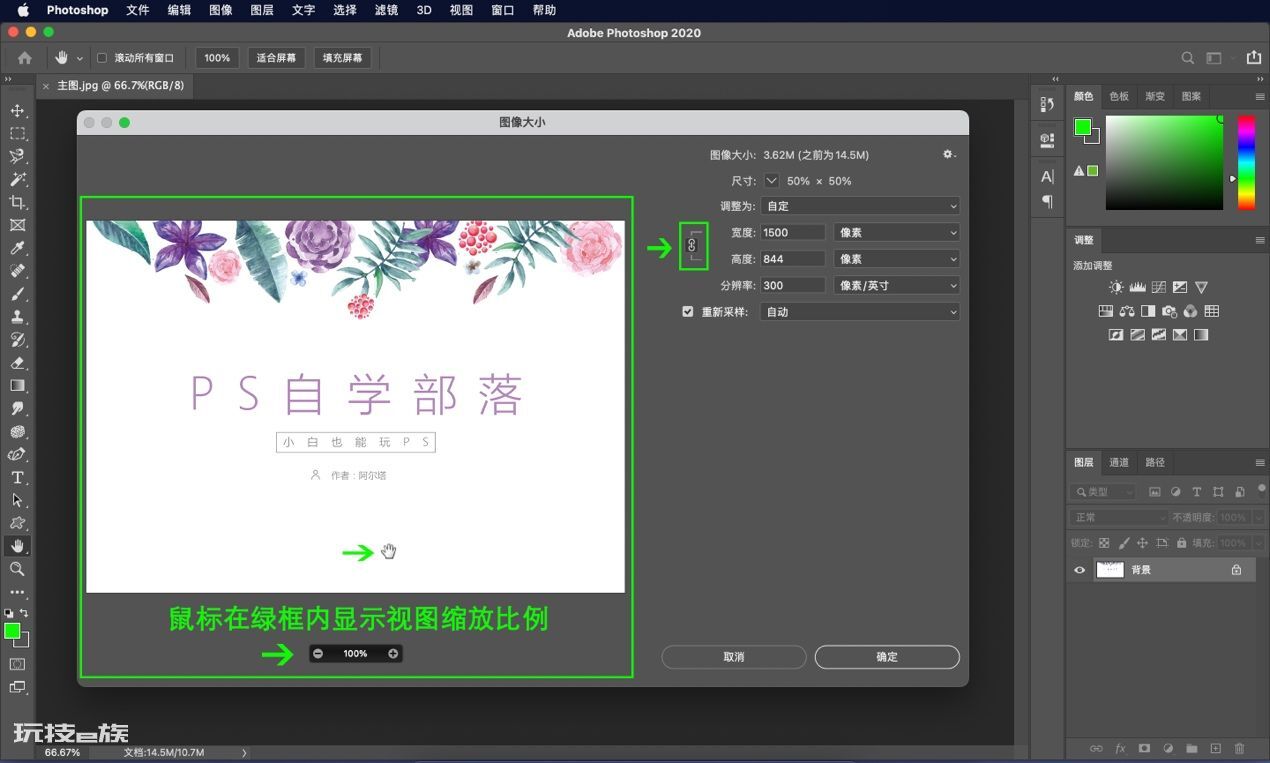Click the 取消 button

coord(734,657)
